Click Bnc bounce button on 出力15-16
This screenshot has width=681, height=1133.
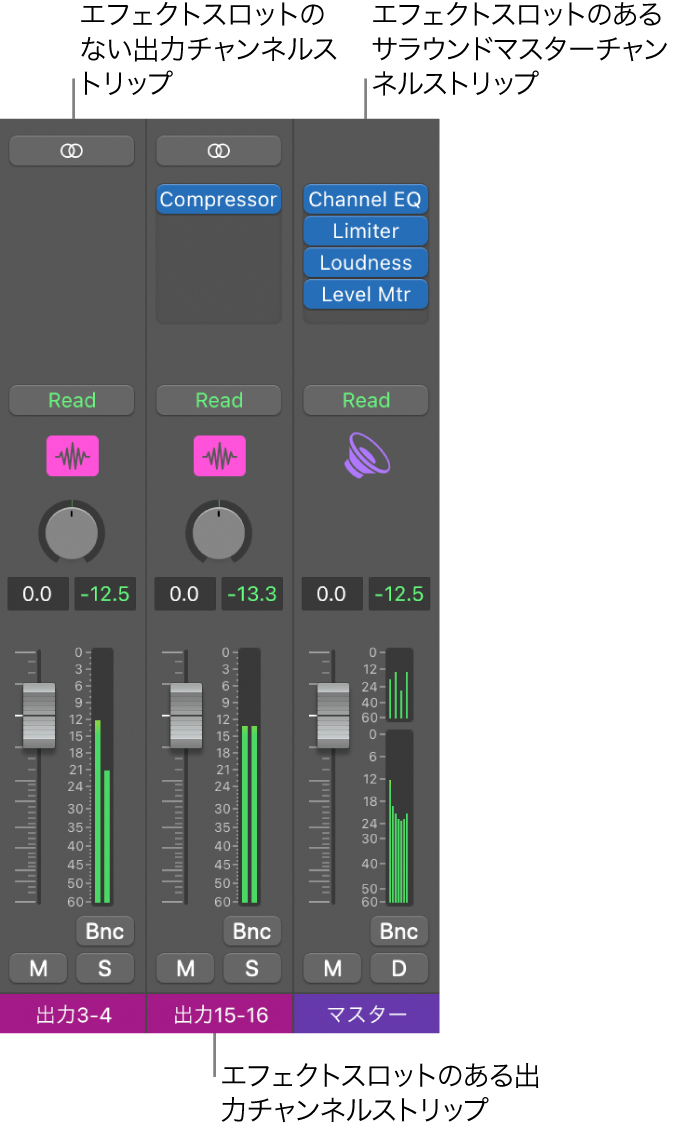(x=252, y=931)
